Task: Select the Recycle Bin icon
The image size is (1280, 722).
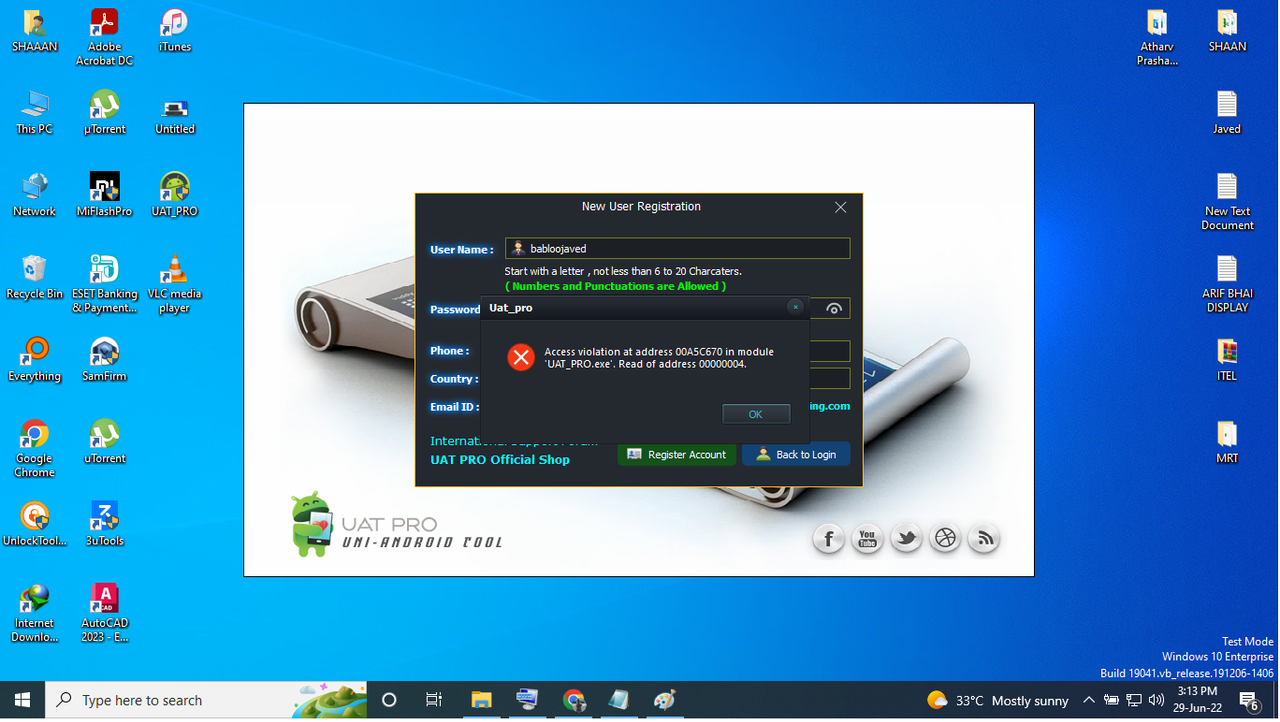Action: coord(35,277)
